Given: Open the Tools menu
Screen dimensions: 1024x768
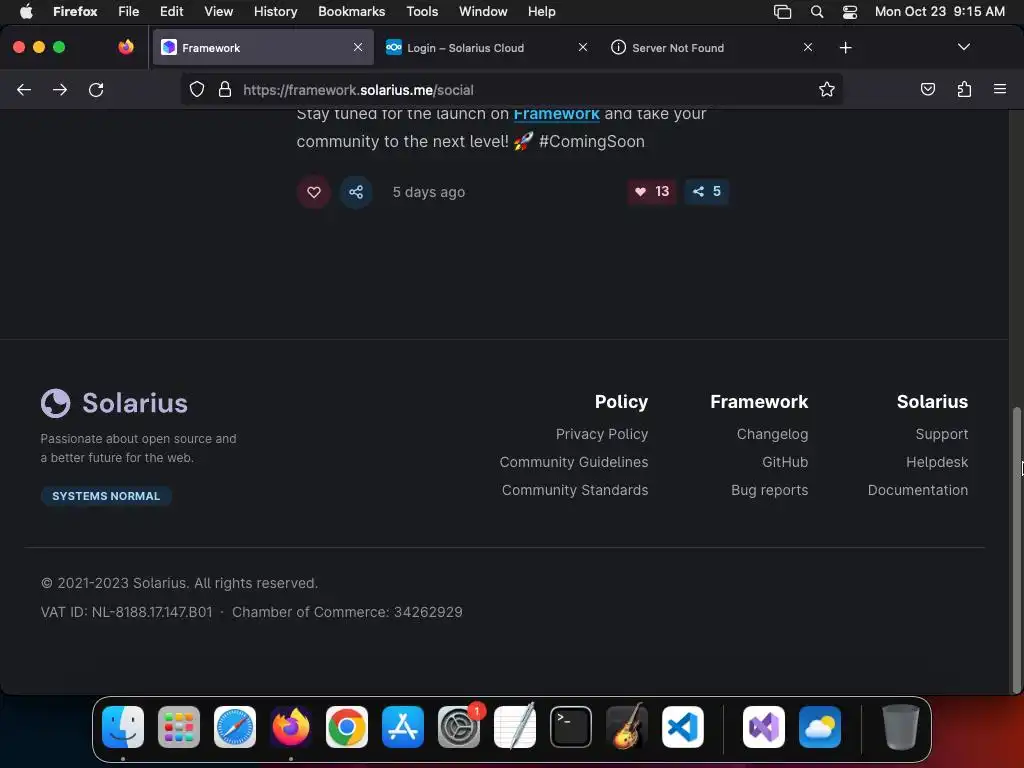Looking at the screenshot, I should pos(422,11).
